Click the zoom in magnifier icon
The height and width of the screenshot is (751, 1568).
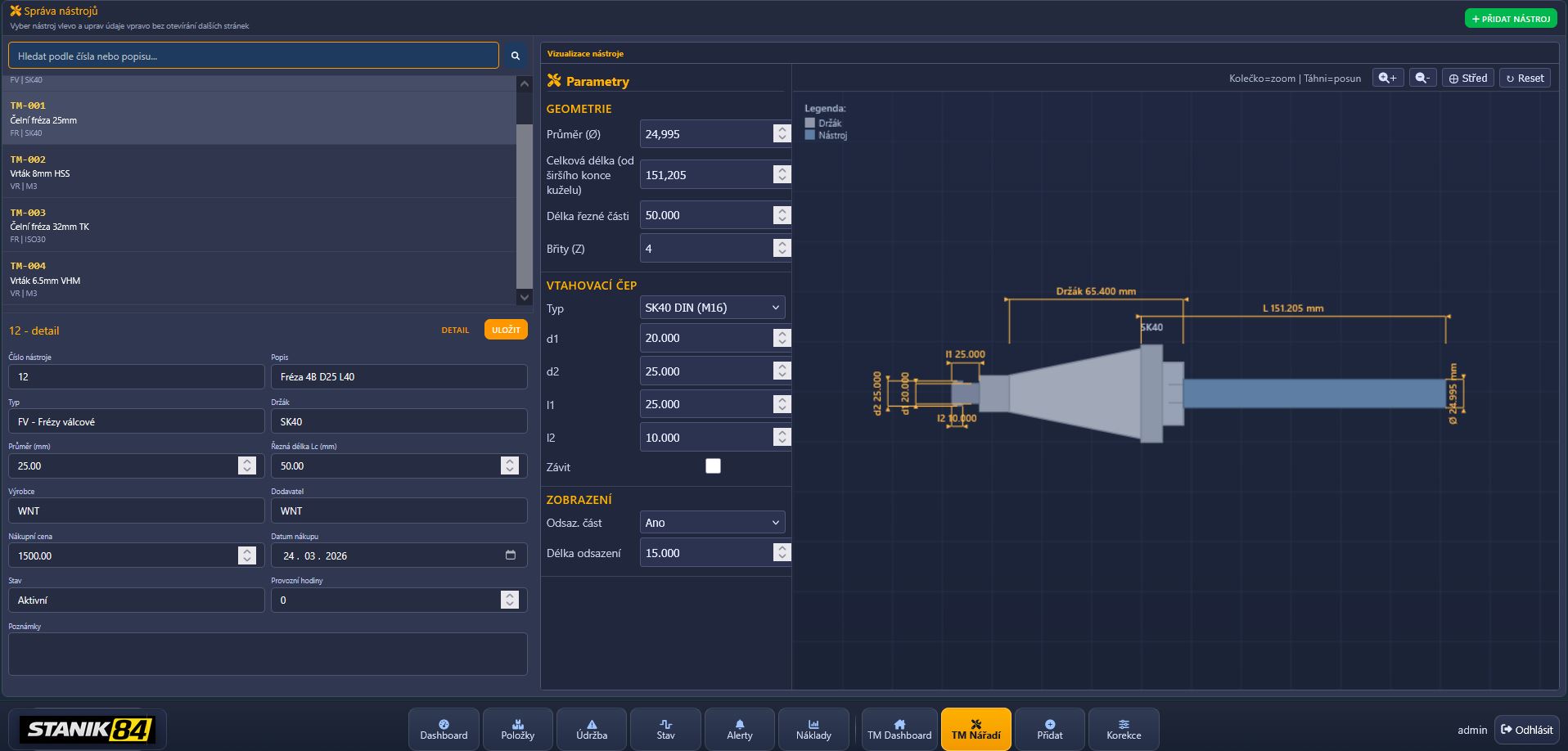(1387, 78)
